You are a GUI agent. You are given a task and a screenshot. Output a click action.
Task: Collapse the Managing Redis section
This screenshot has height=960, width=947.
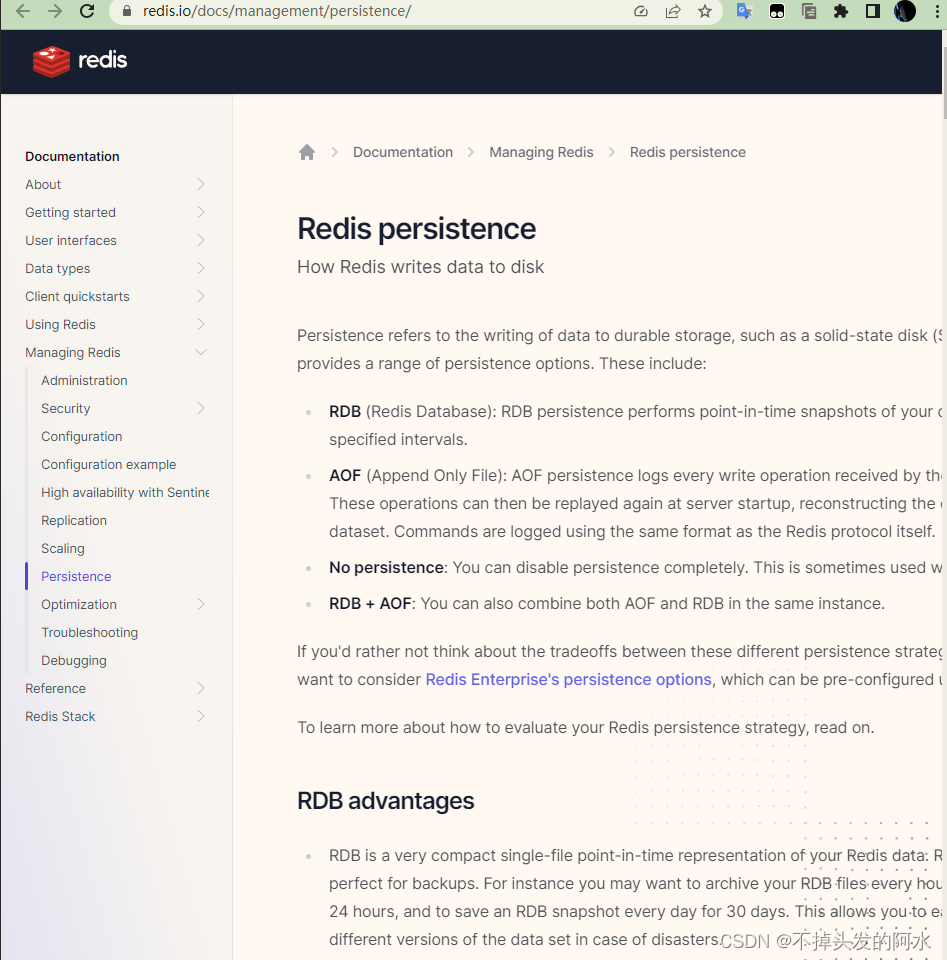coord(200,352)
